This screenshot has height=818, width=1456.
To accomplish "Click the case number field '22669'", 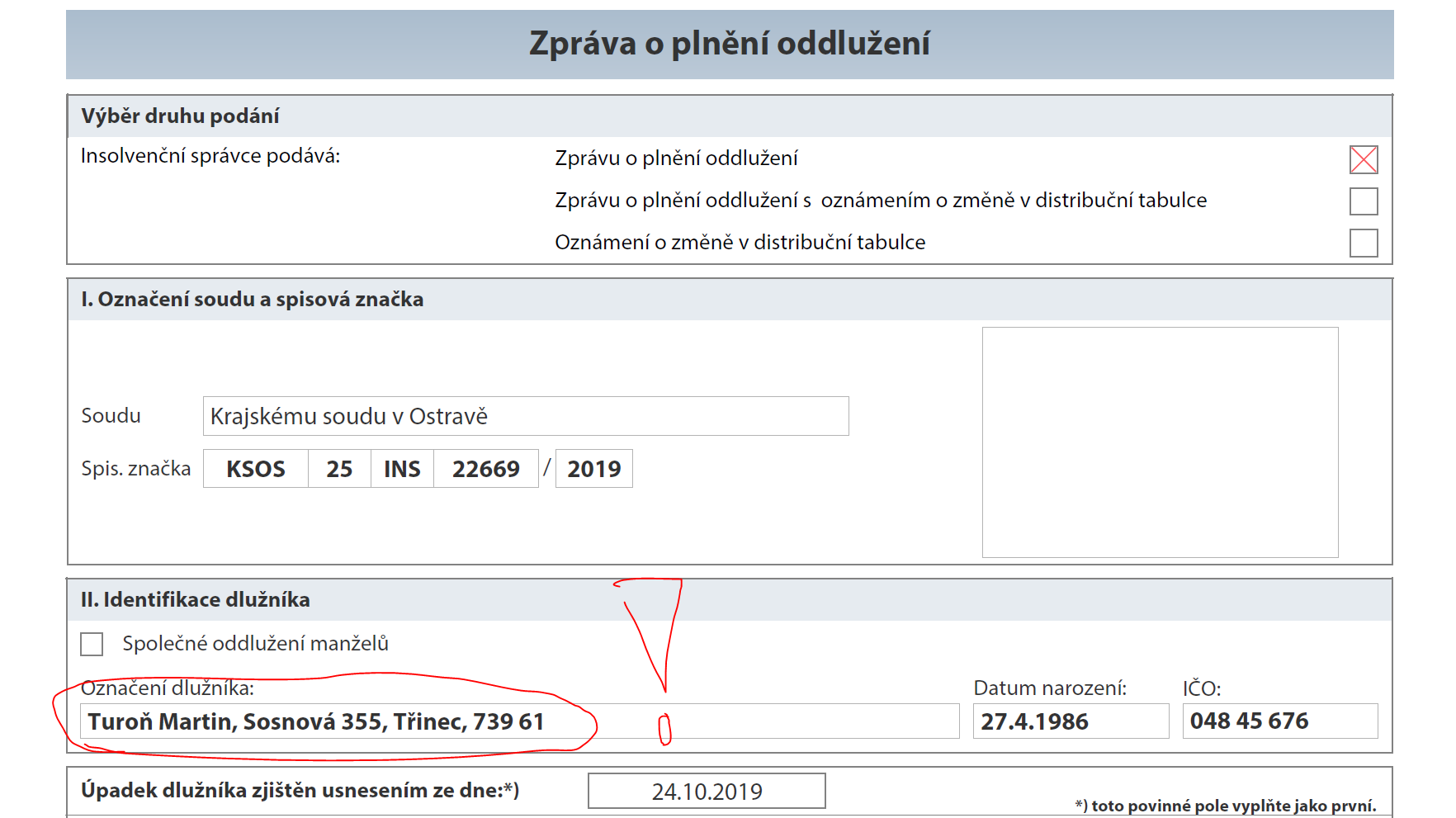I will (486, 469).
